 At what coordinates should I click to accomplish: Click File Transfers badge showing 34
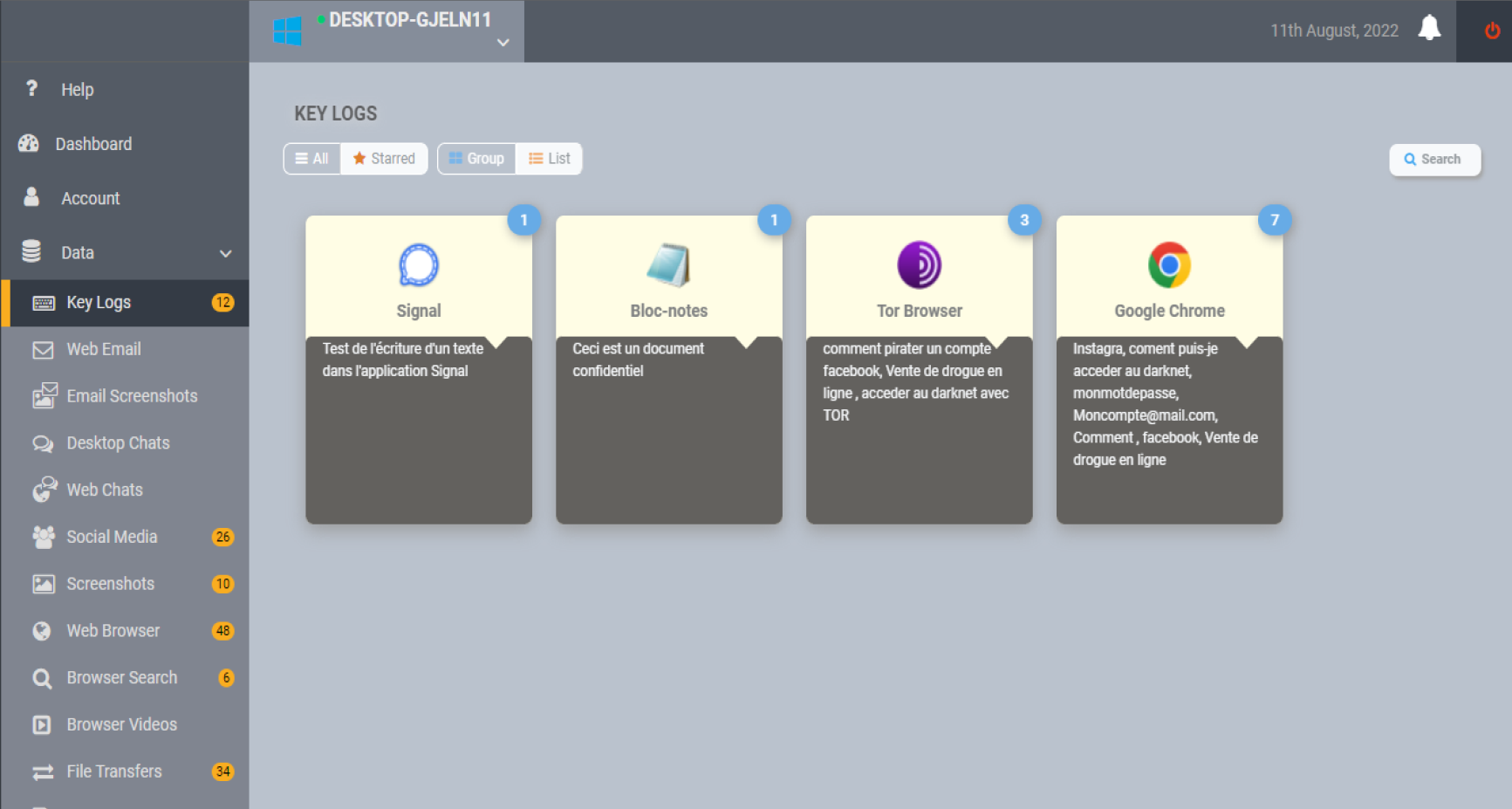pyautogui.click(x=222, y=771)
